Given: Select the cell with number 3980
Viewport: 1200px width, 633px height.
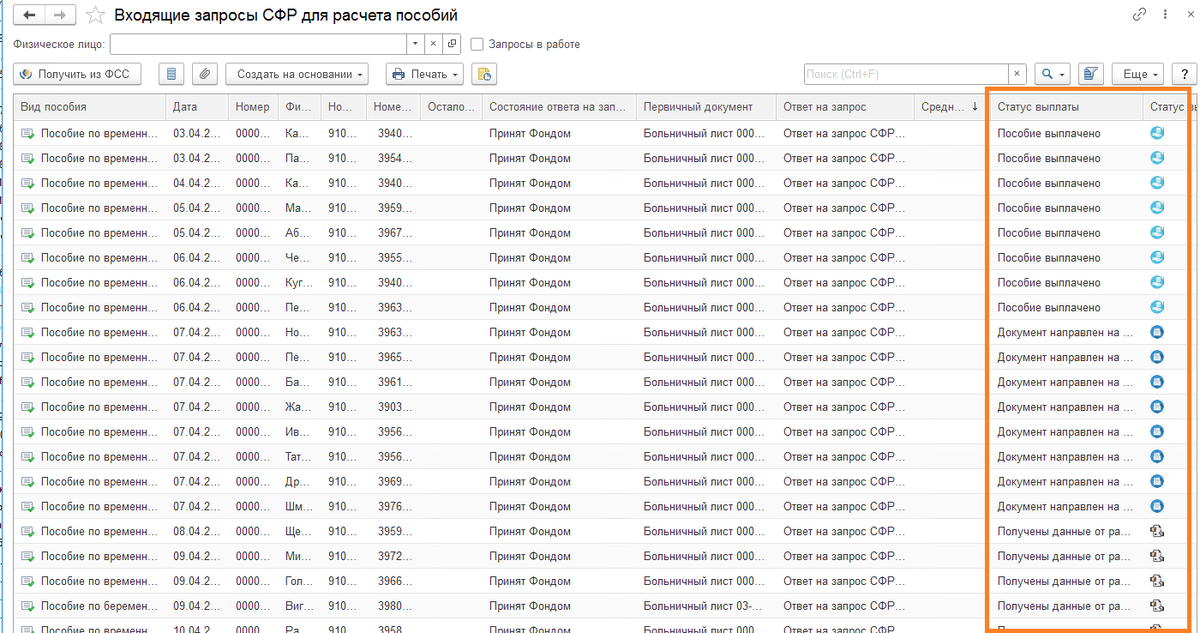Looking at the screenshot, I should 392,606.
